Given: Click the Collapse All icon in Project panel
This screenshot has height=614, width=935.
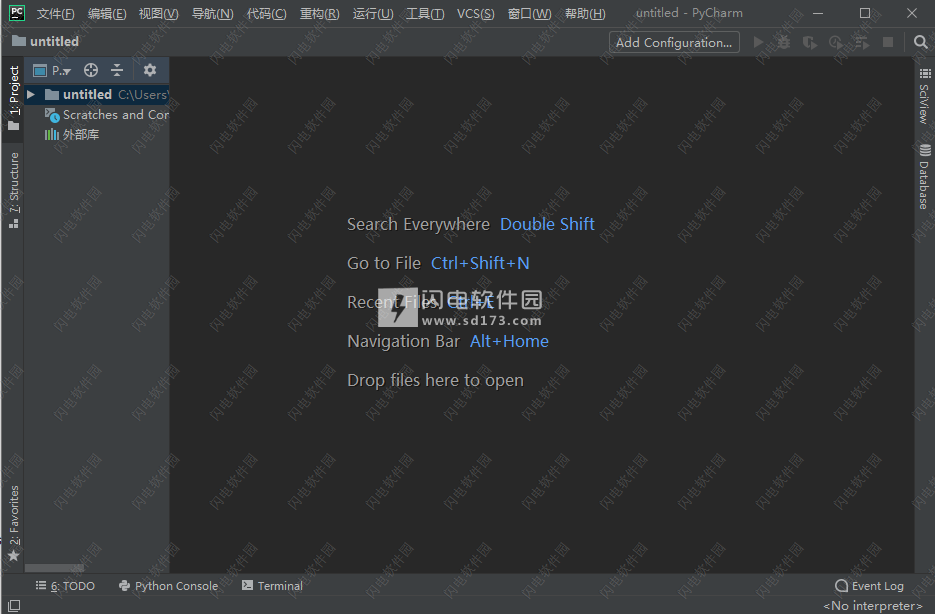Looking at the screenshot, I should coord(117,70).
